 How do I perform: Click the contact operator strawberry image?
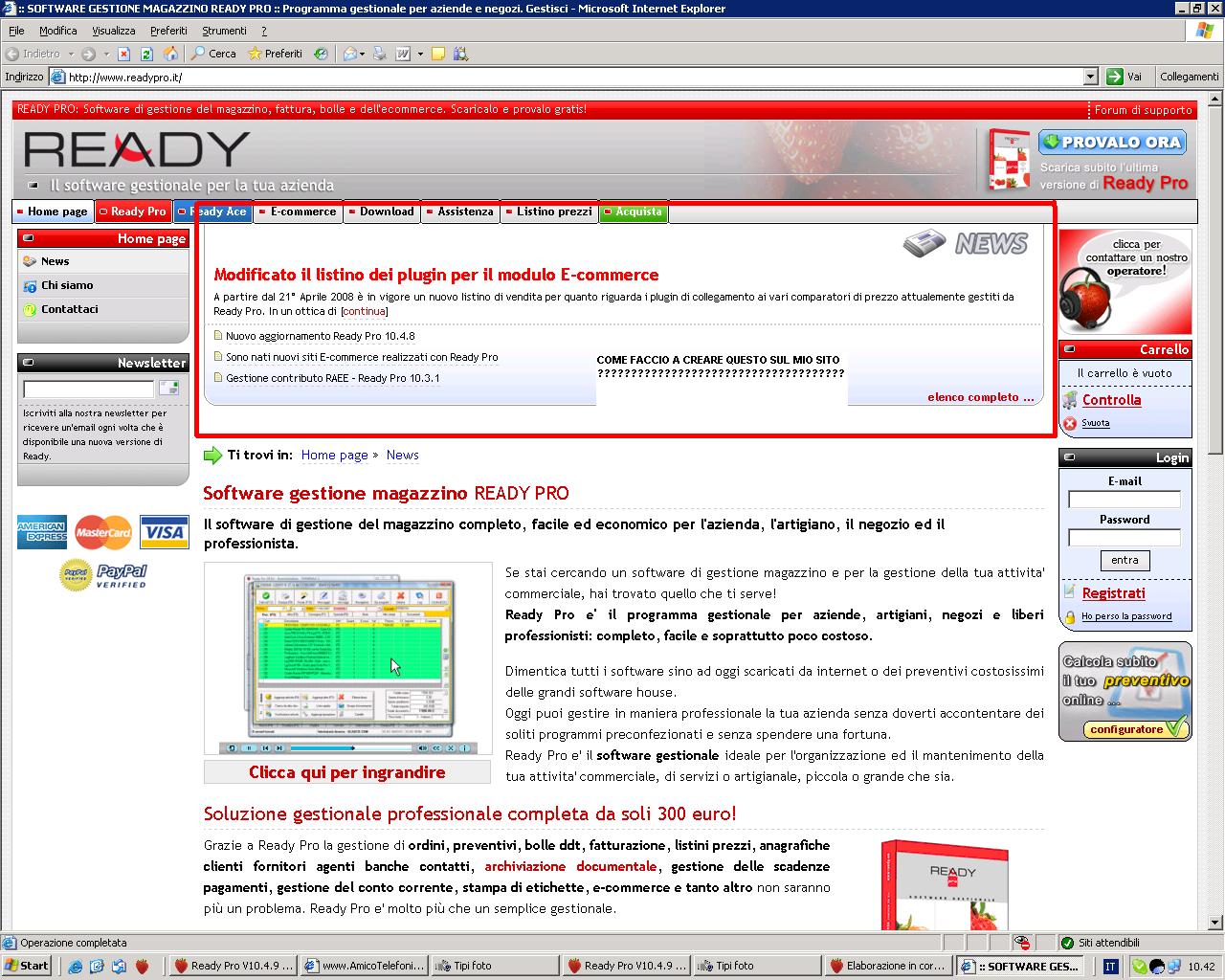[x=1125, y=282]
